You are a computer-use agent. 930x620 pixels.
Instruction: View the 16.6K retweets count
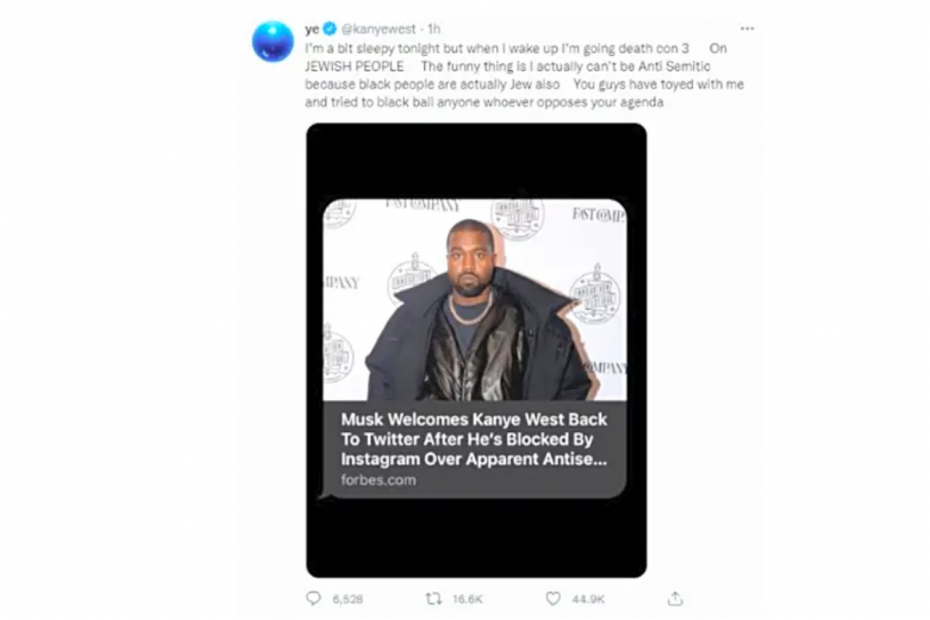[467, 599]
